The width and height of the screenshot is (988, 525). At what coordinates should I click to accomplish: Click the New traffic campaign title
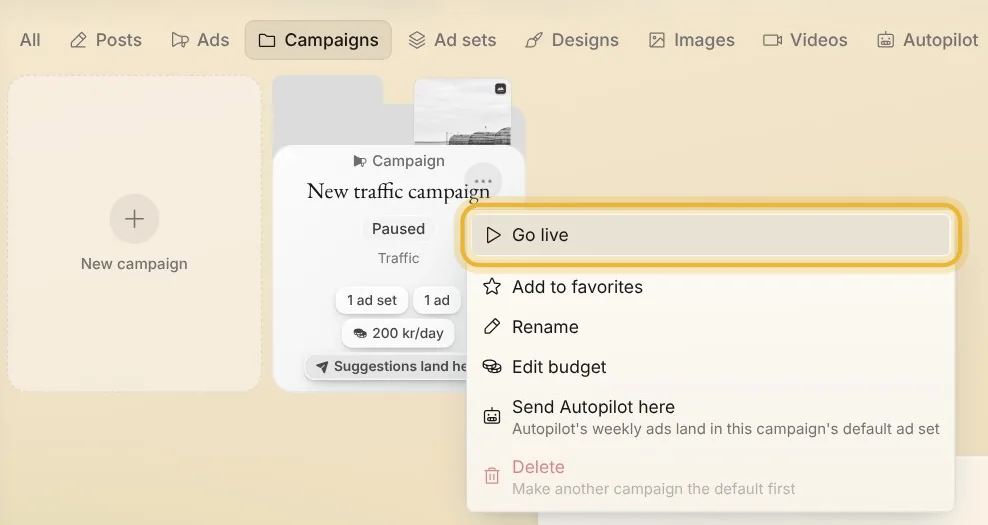pyautogui.click(x=398, y=191)
